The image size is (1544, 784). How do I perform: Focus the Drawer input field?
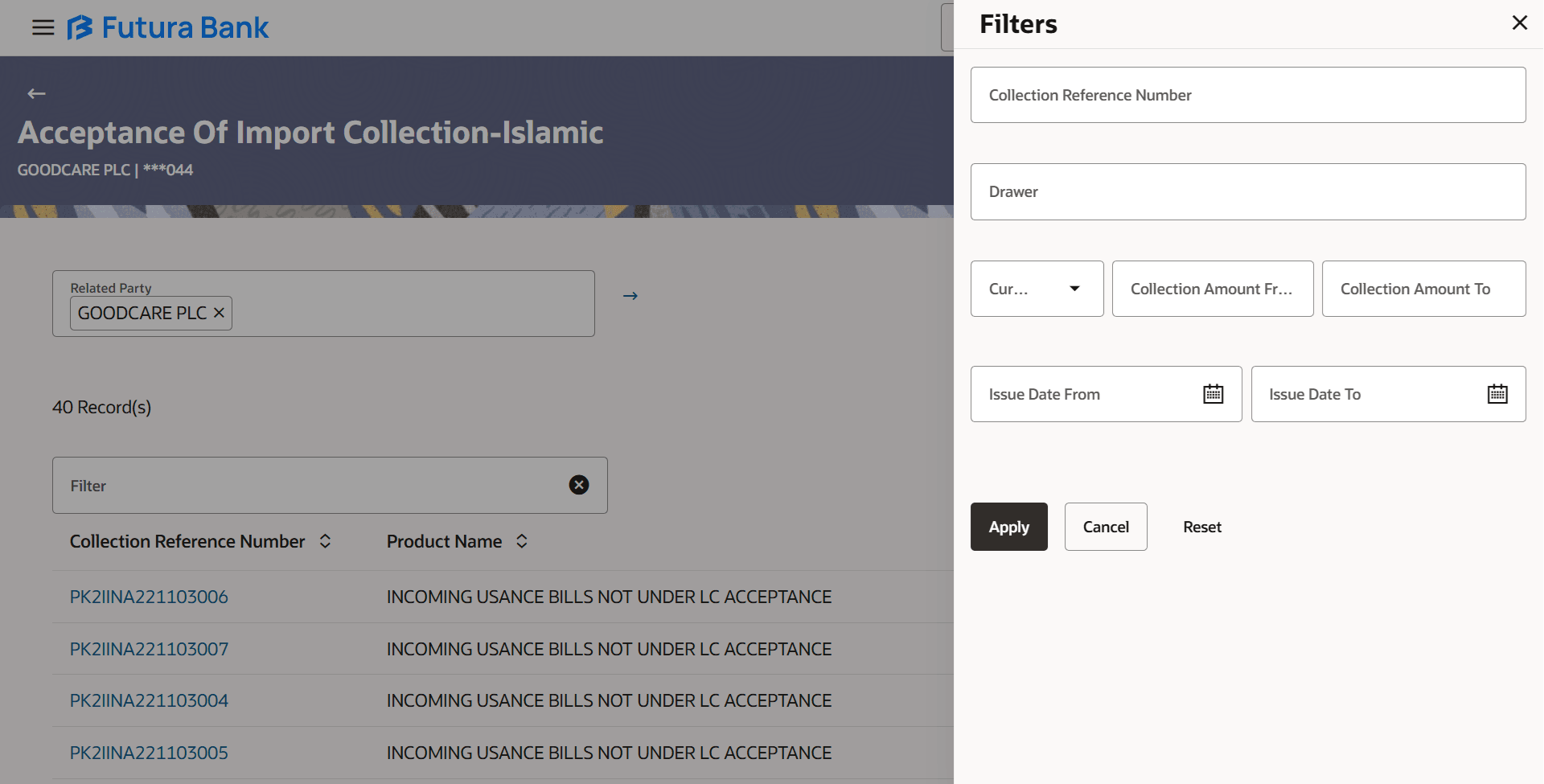coord(1248,191)
